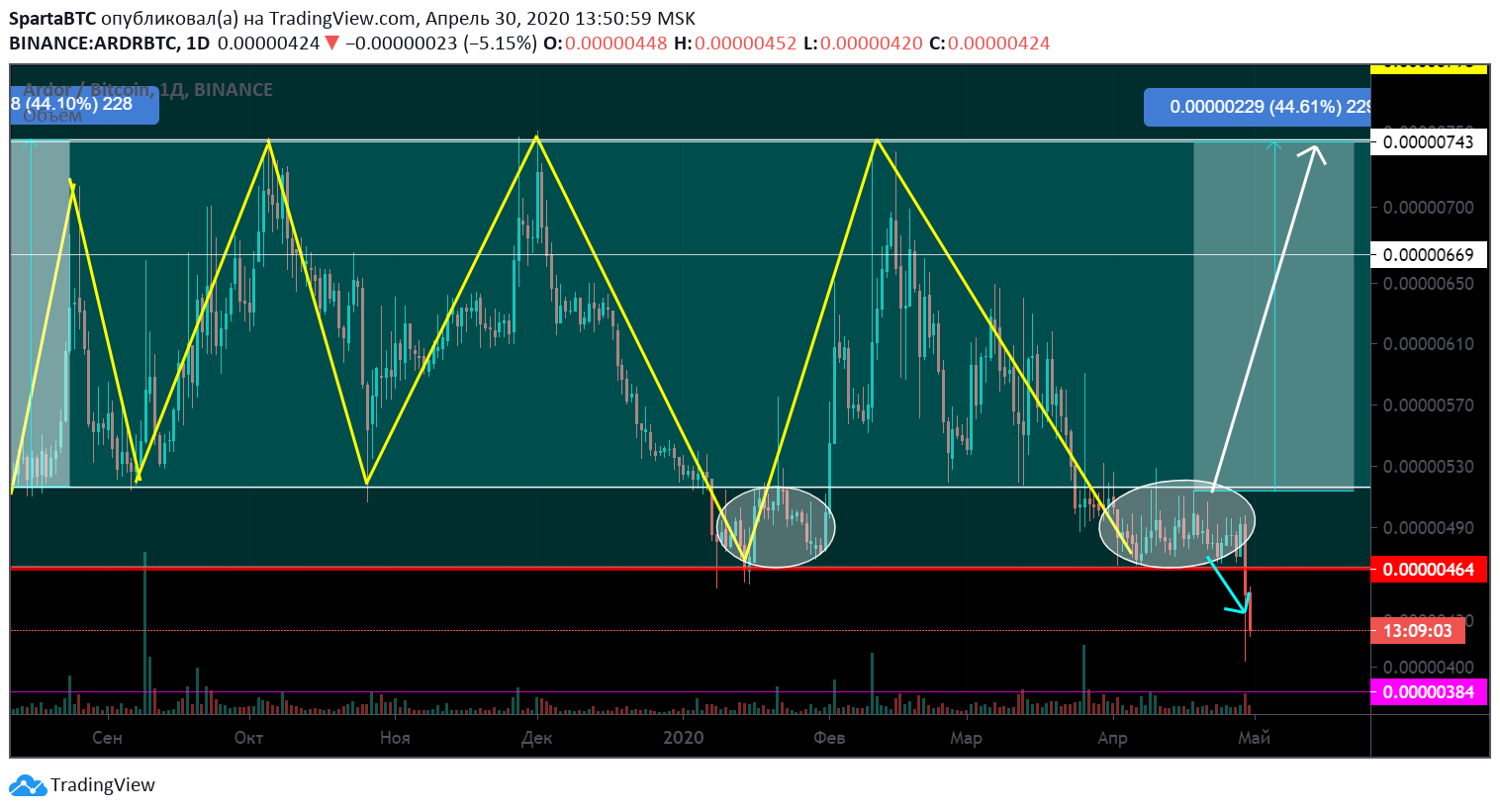Click the open value O:0.00000448
This screenshot has height=812, width=1500.
click(606, 44)
